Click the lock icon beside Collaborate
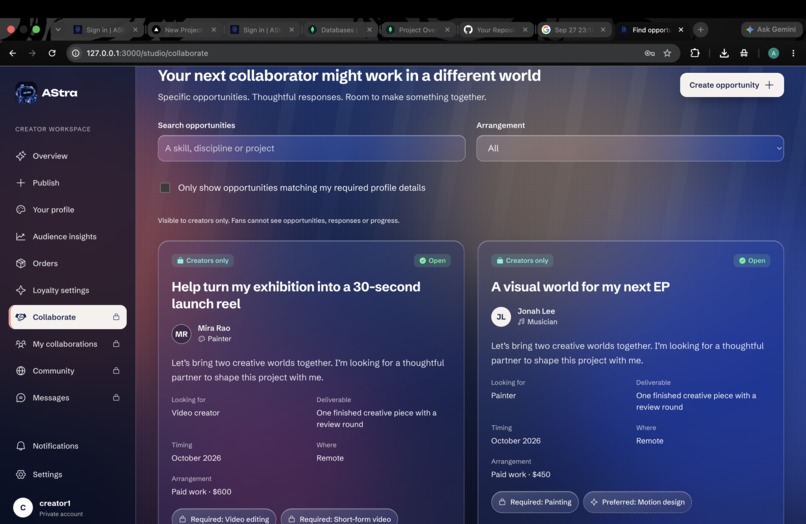The image size is (806, 524). (116, 317)
